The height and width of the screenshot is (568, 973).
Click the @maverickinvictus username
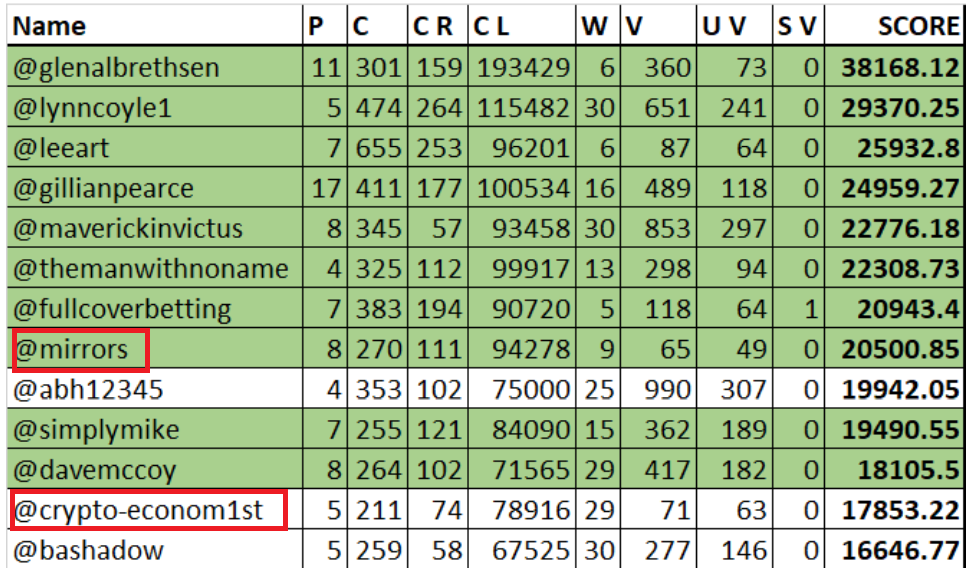(x=128, y=229)
